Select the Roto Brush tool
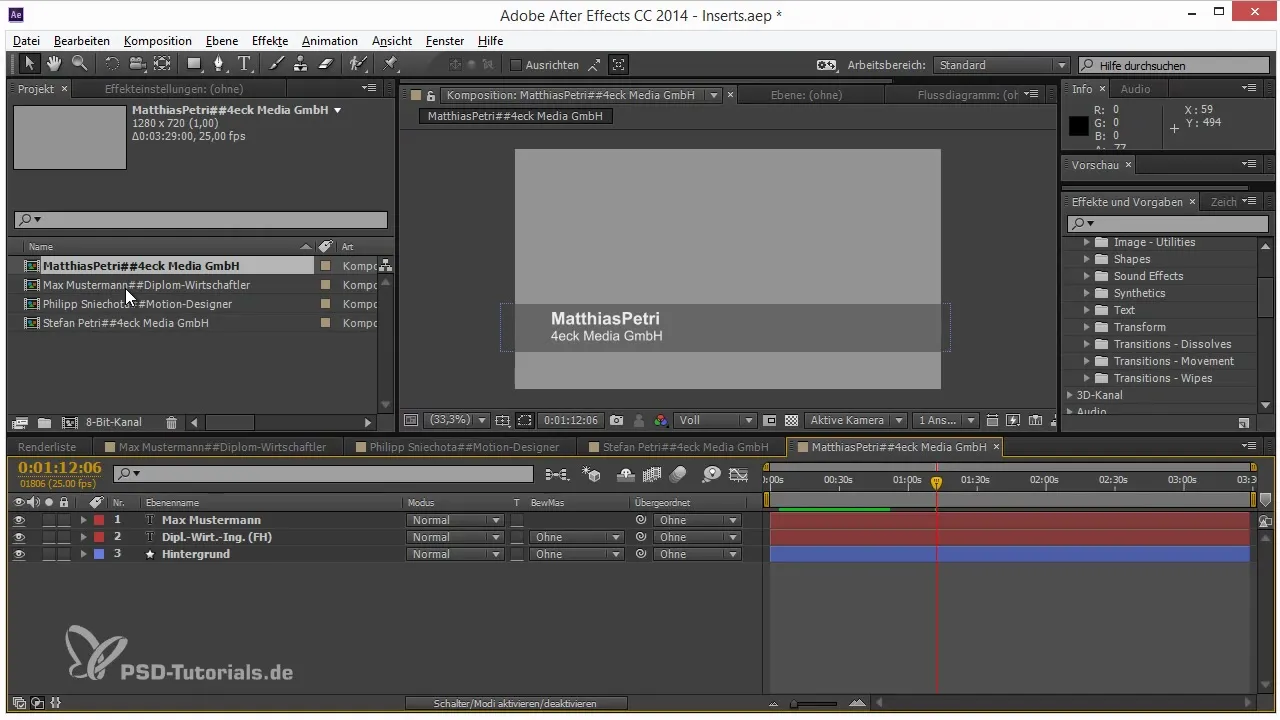 tap(358, 64)
